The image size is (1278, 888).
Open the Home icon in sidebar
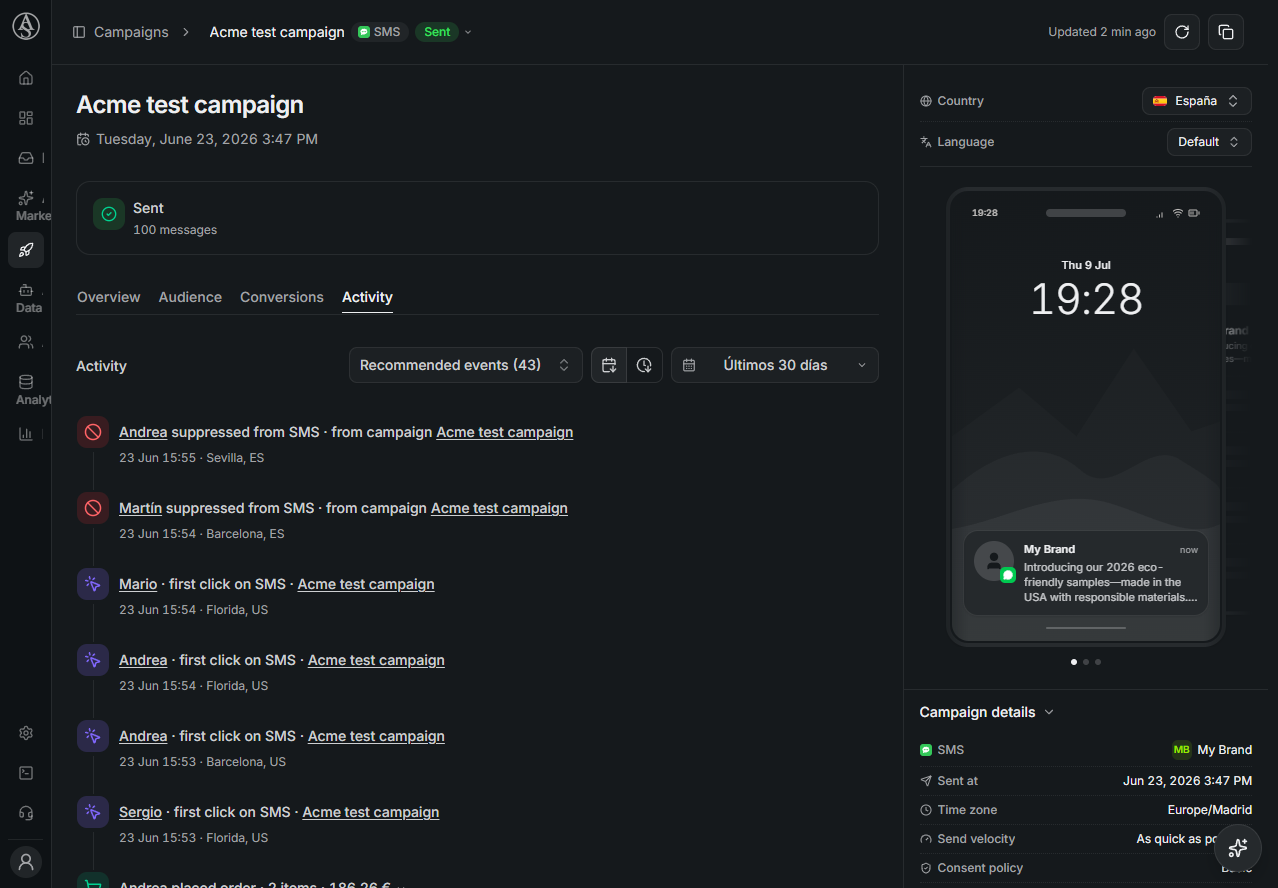pos(26,78)
